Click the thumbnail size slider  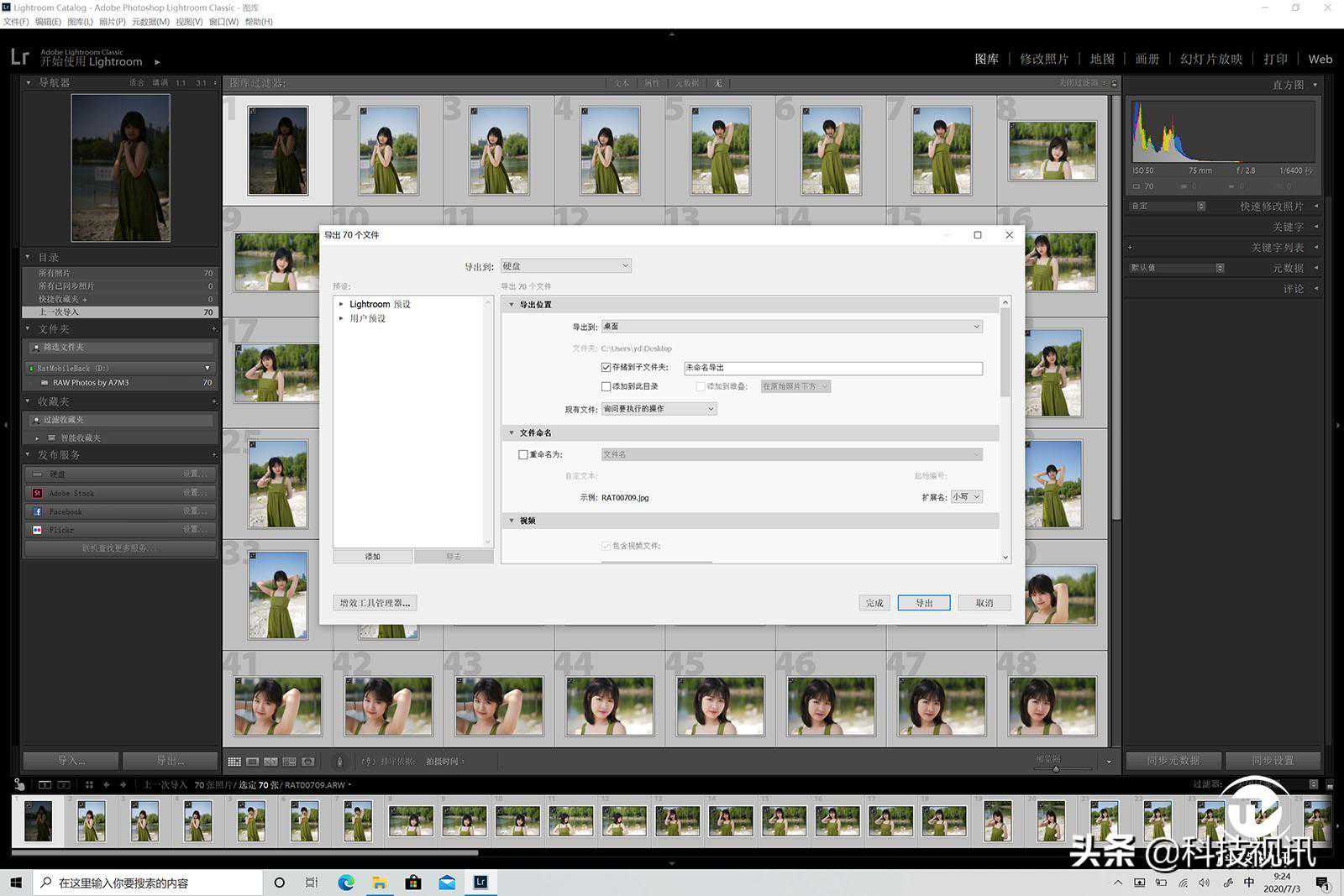coord(1056,768)
